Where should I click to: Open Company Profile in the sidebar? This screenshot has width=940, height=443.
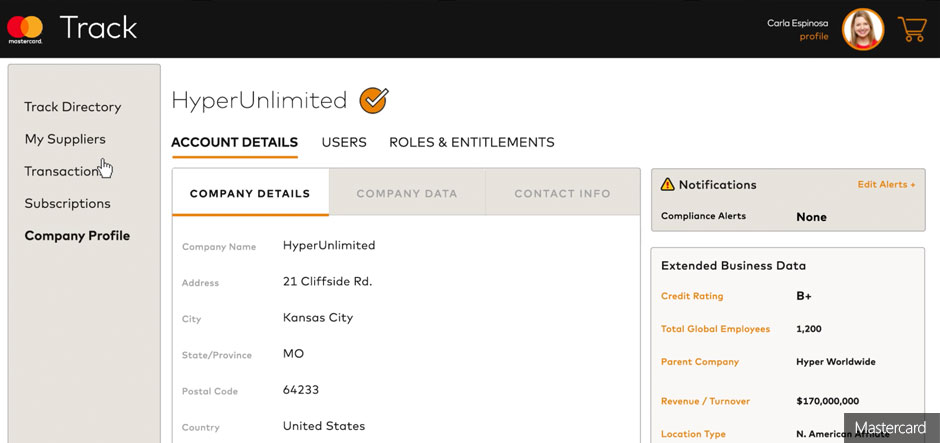click(77, 236)
